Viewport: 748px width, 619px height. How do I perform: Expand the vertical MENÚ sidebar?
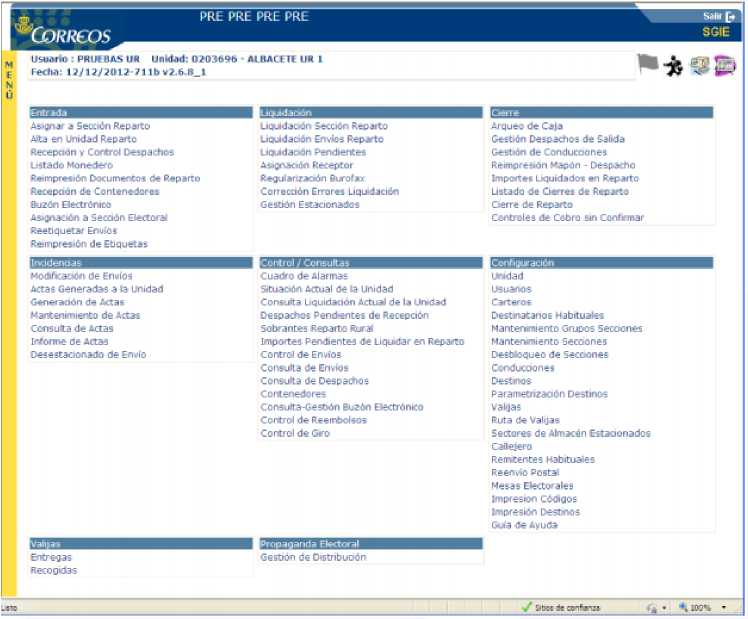(x=9, y=81)
